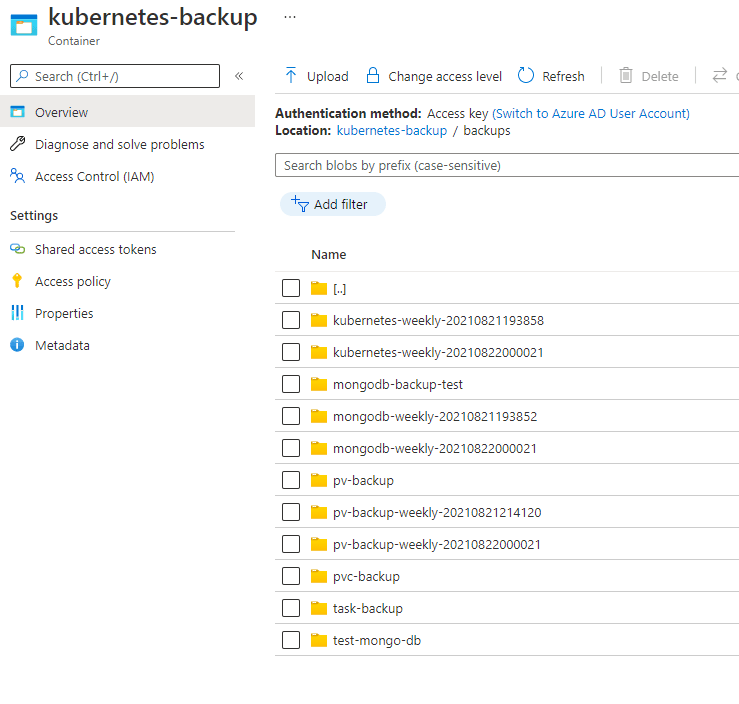This screenshot has height=704, width=739.
Task: Click the kubernetes-backup container icon
Action: click(24, 25)
